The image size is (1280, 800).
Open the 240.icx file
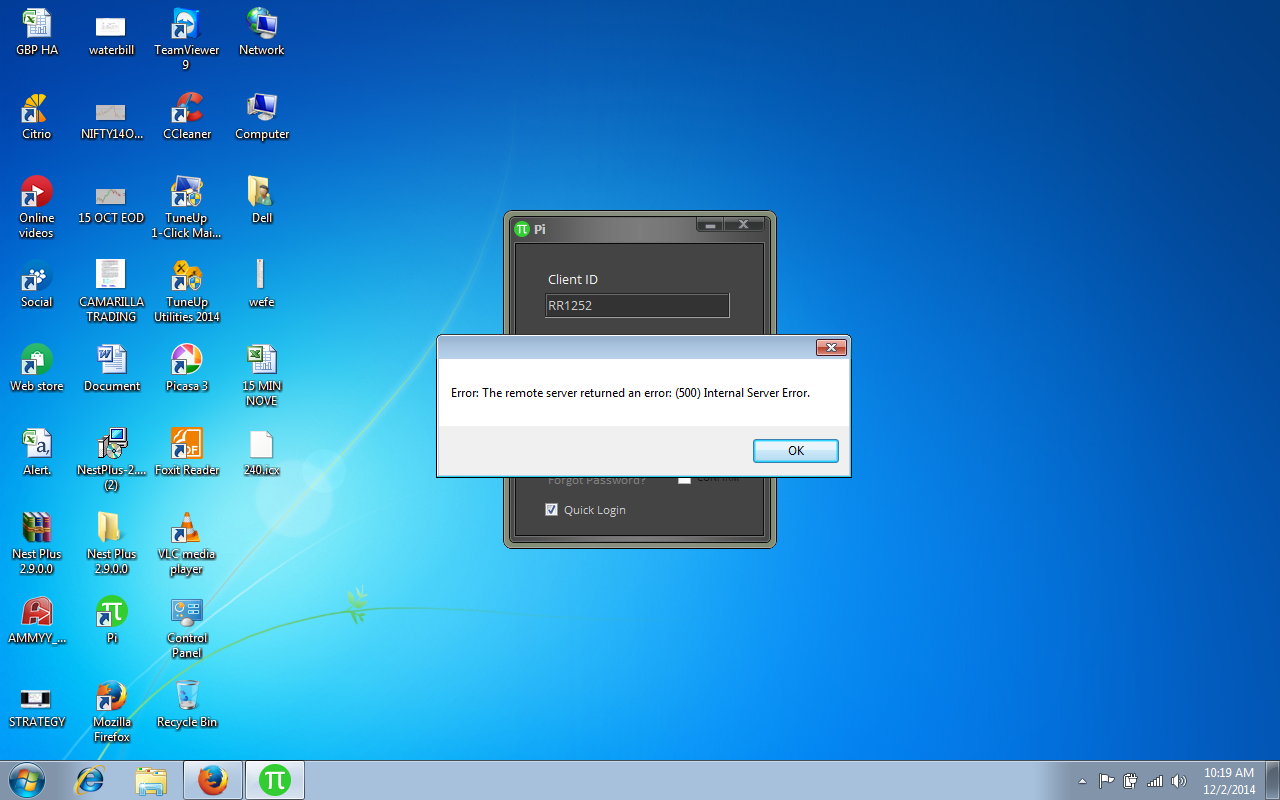262,453
